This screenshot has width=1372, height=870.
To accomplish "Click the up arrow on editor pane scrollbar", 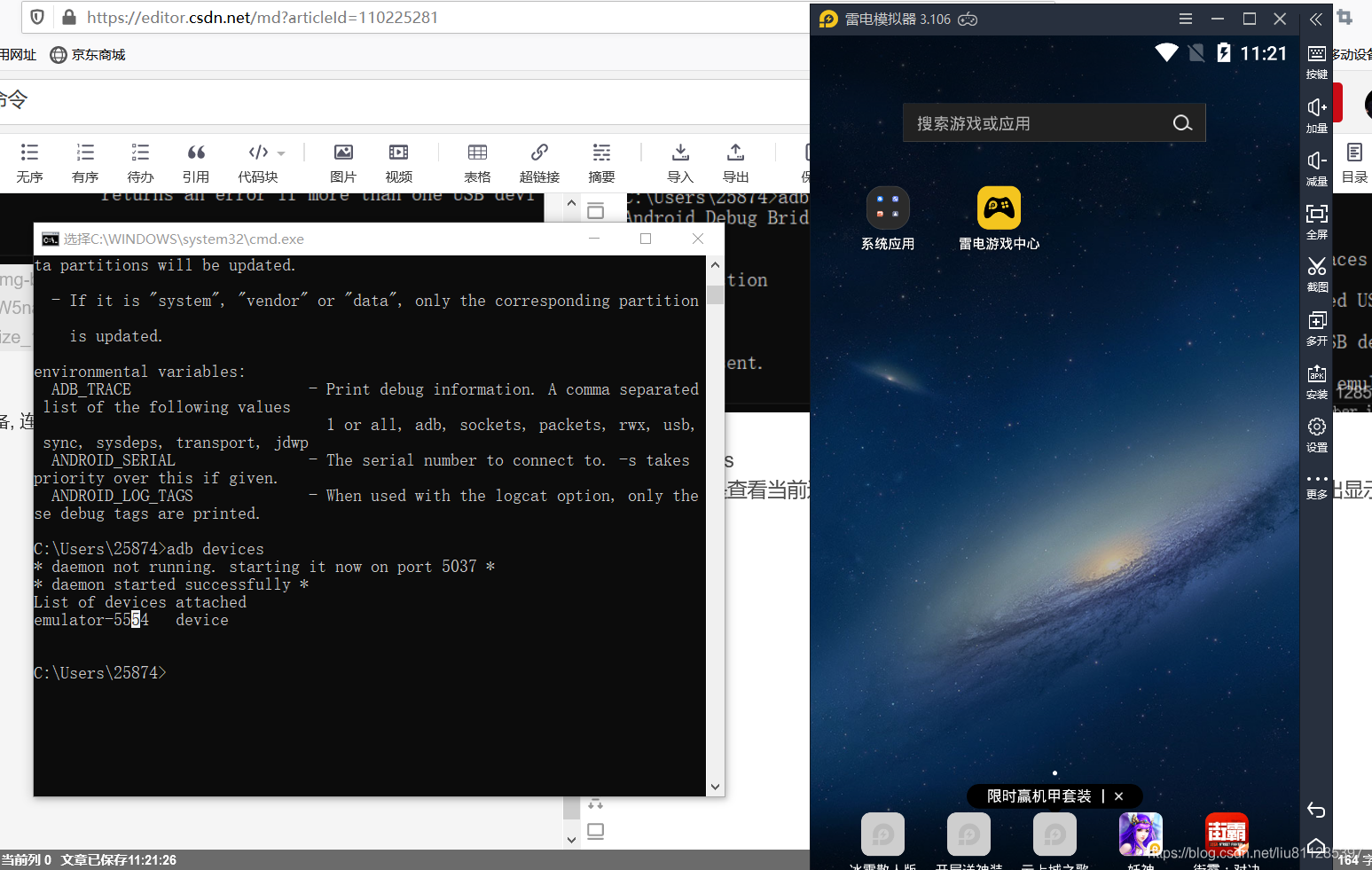I will 571,204.
